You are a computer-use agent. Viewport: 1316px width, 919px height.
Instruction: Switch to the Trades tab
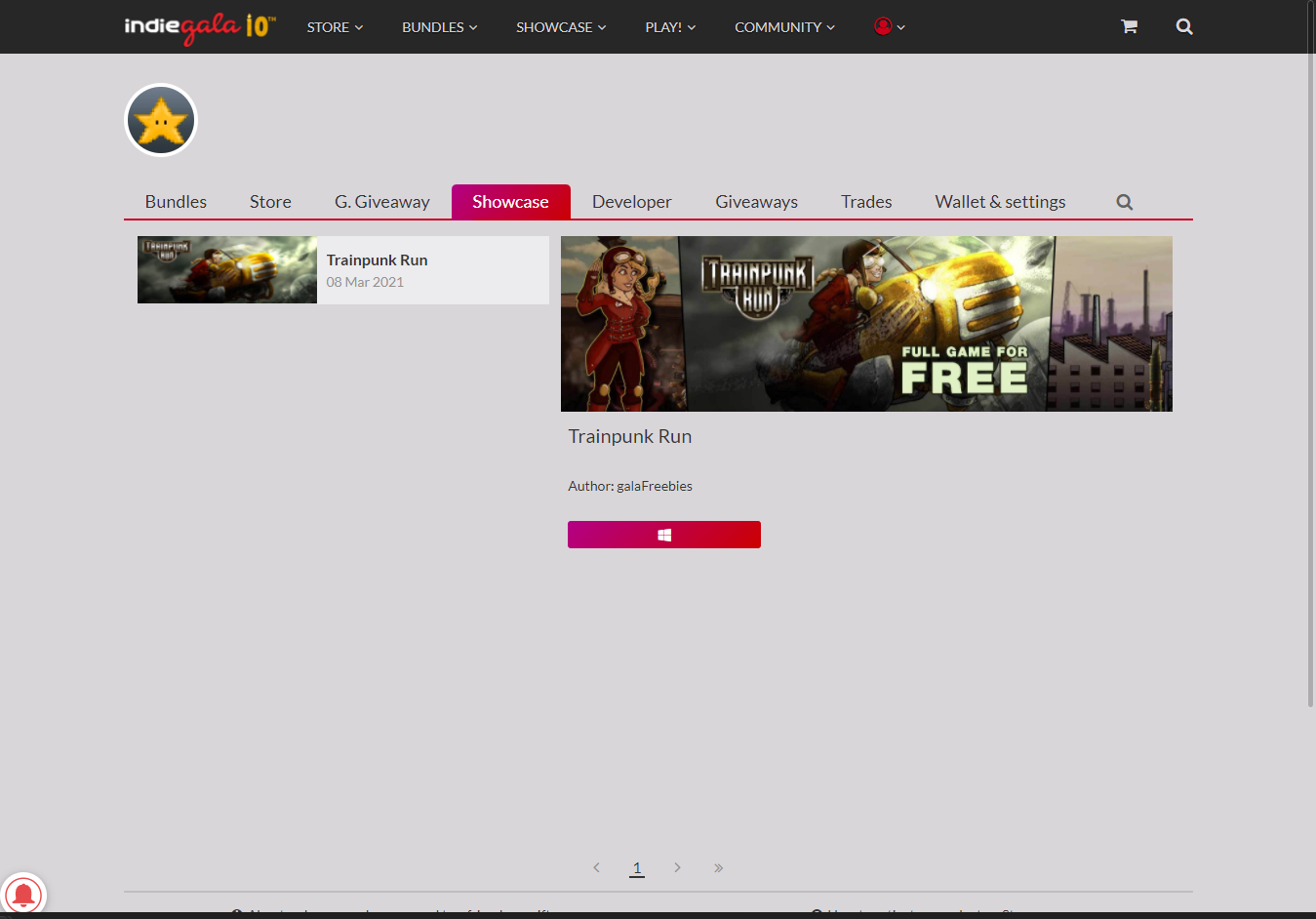pos(866,202)
